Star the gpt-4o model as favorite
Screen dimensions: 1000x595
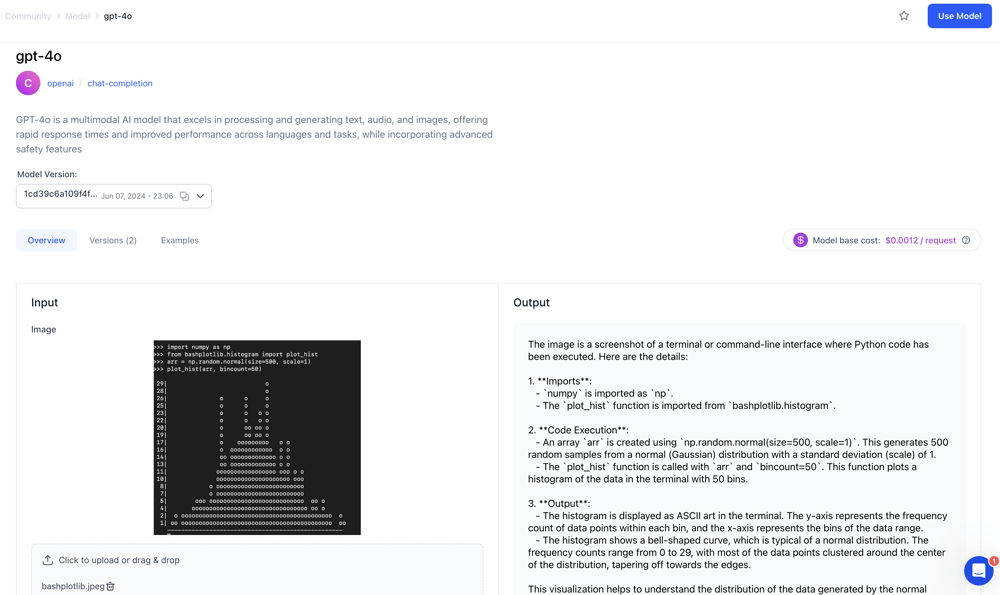point(904,16)
